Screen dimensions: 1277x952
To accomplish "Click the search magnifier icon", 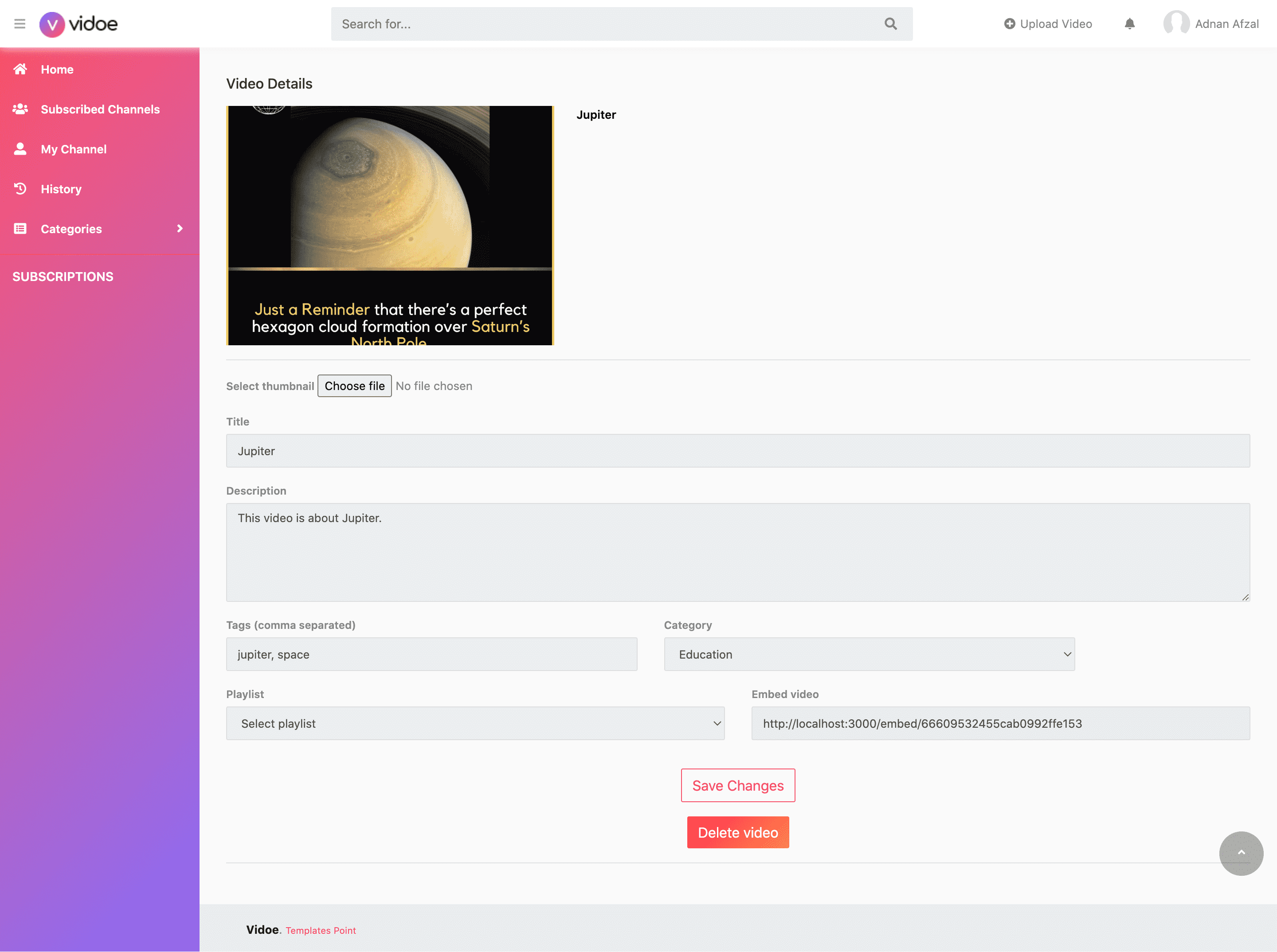I will click(x=891, y=23).
